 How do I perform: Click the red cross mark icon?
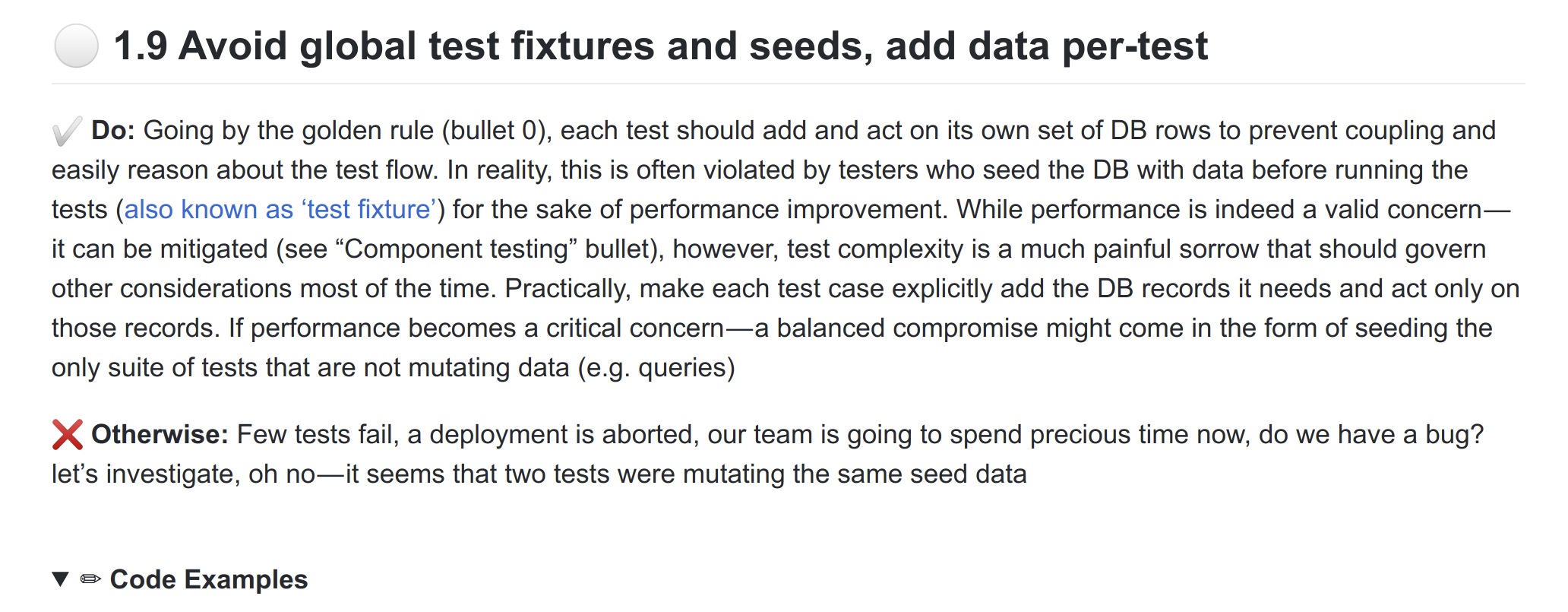[x=68, y=435]
